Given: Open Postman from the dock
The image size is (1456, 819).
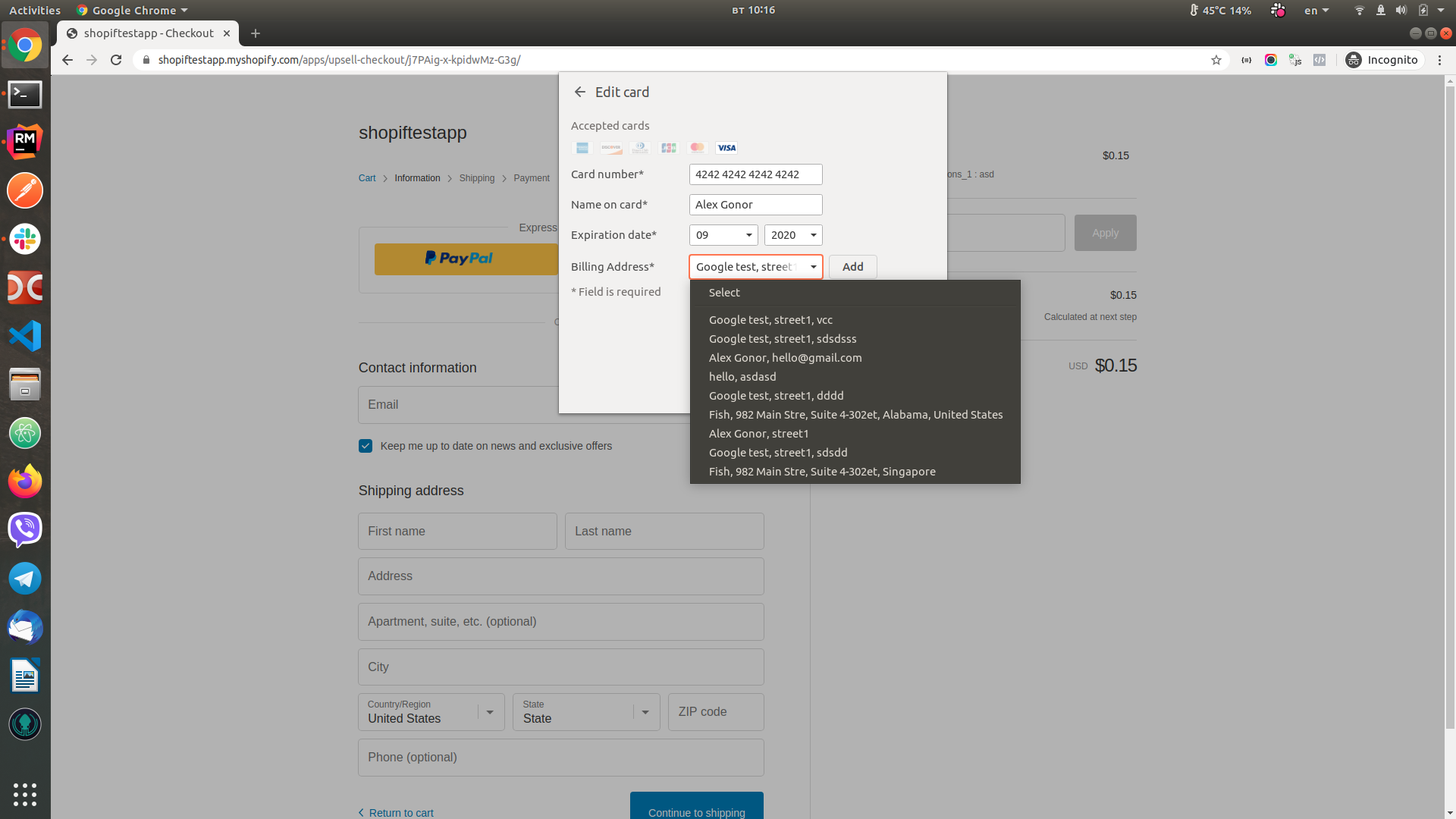Looking at the screenshot, I should 25,190.
